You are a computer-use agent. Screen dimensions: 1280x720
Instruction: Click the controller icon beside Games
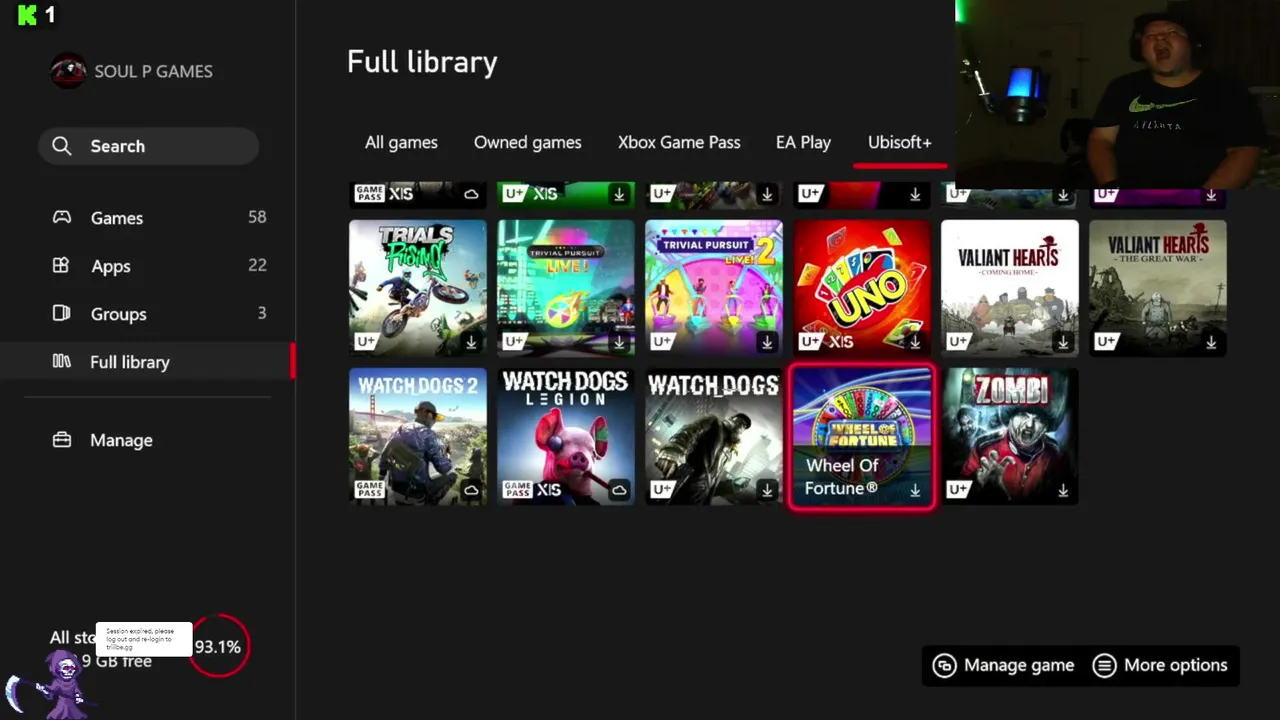click(62, 217)
